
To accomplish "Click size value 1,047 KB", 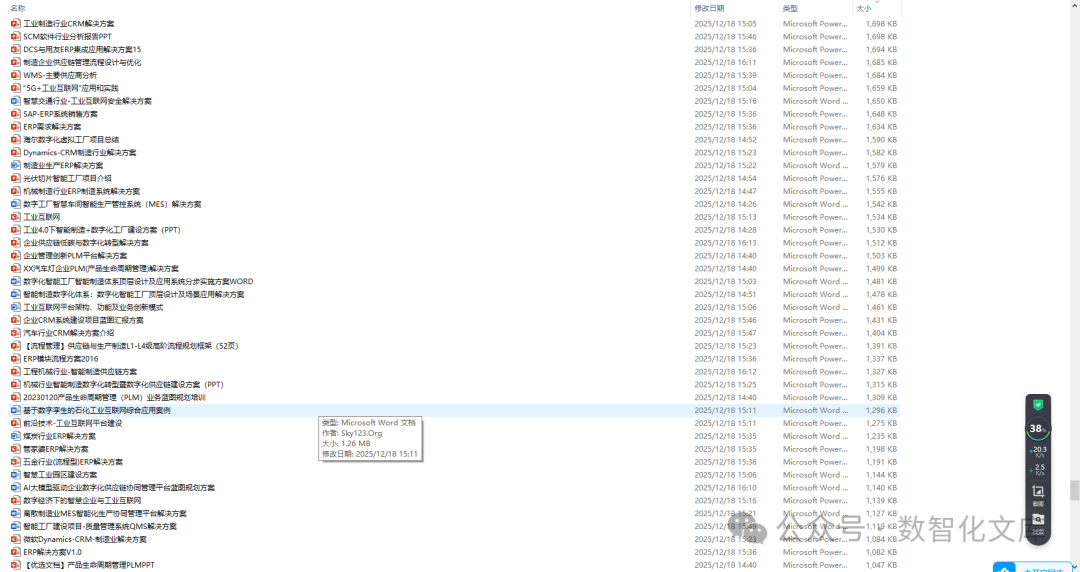I will click(882, 565).
